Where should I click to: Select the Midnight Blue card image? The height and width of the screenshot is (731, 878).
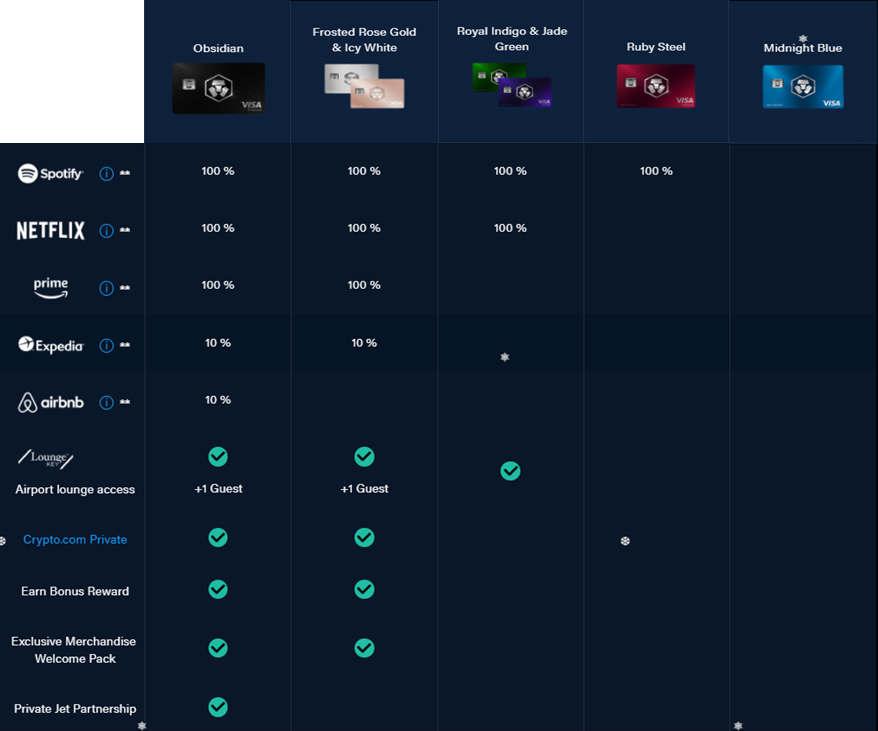[803, 87]
